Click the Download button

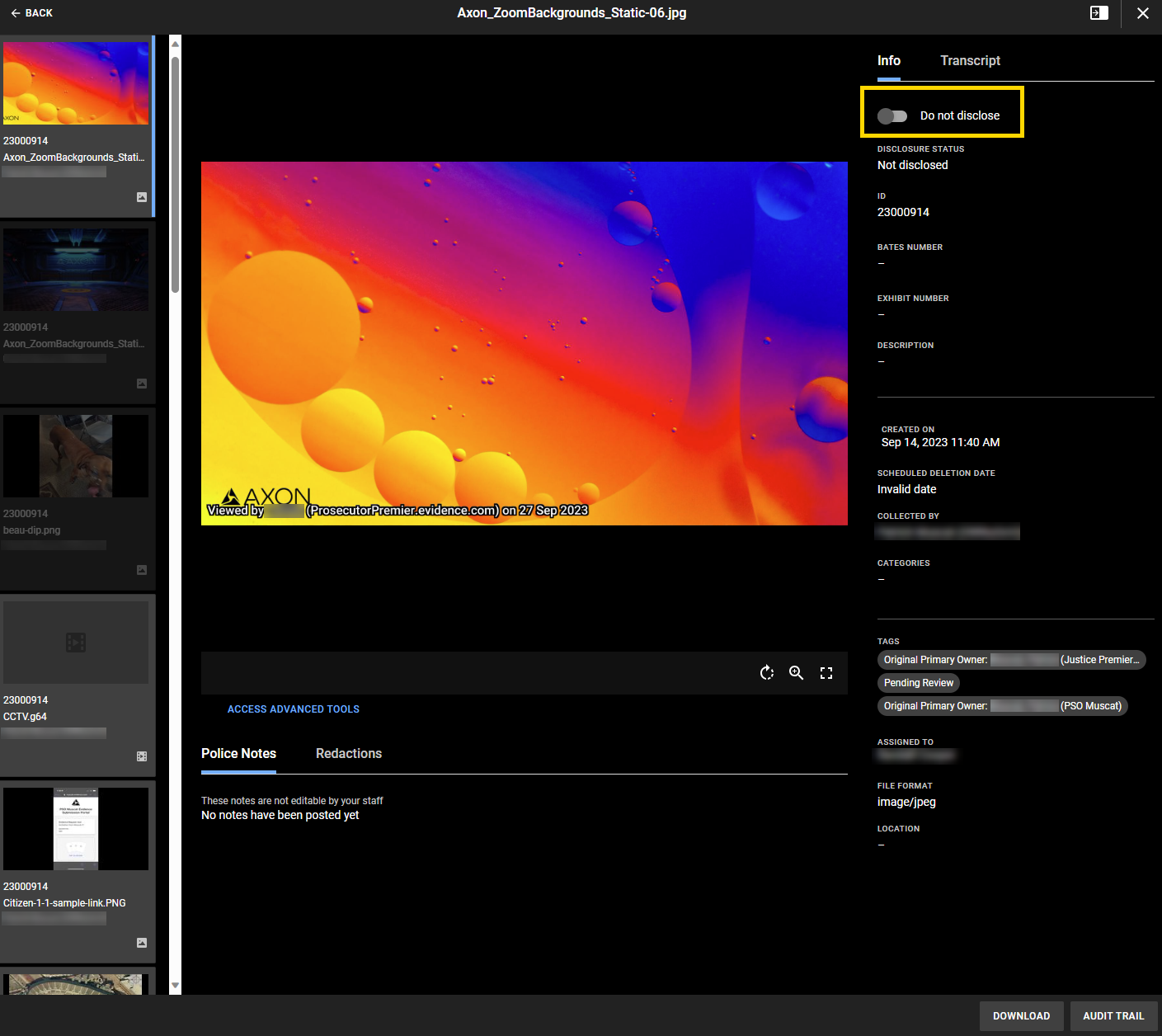pos(1021,1016)
